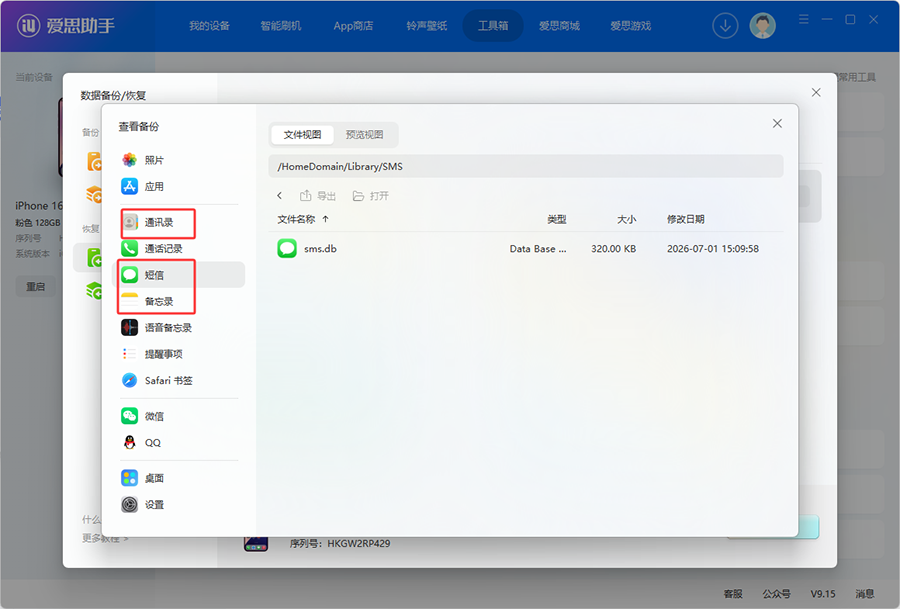Open 公众号 in the status bar
Image resolution: width=900 pixels, height=609 pixels.
tap(777, 594)
